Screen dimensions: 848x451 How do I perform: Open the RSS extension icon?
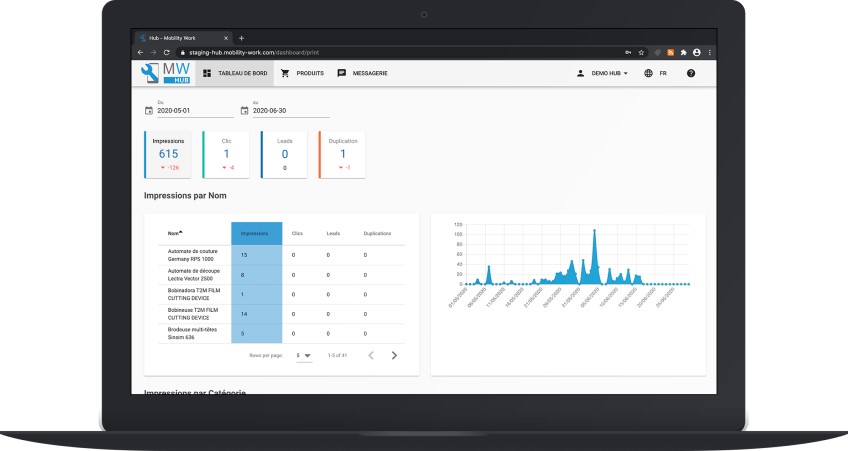[670, 52]
